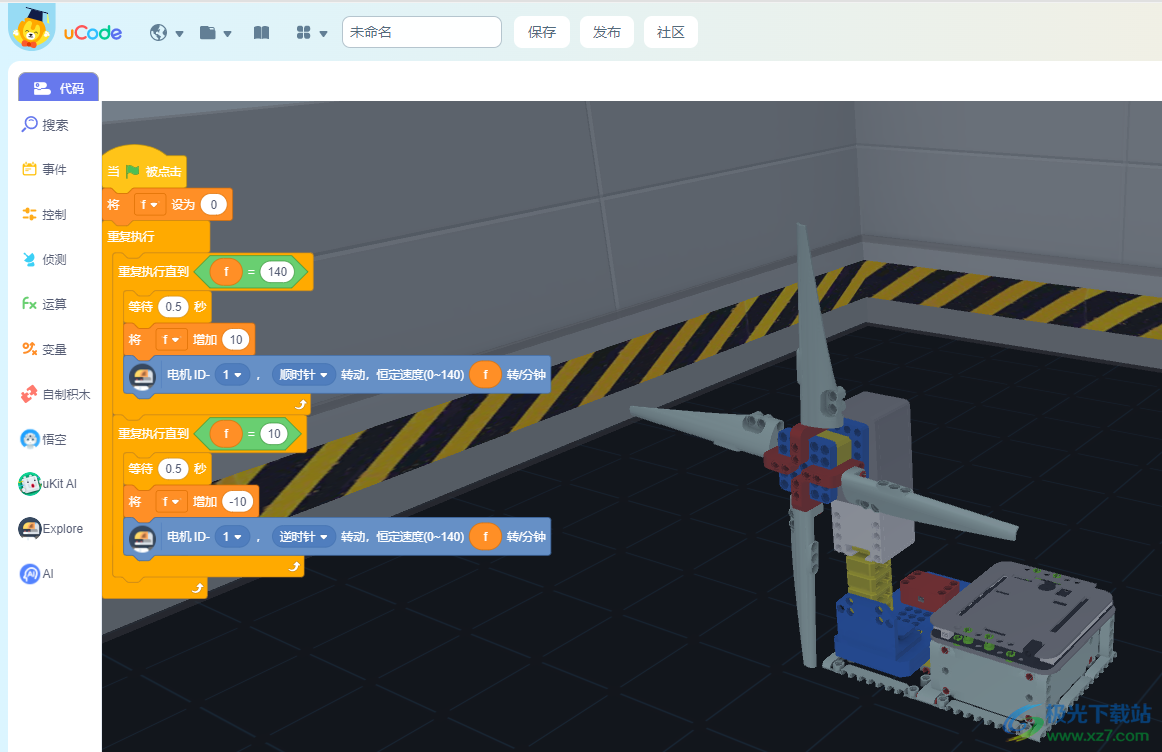This screenshot has width=1162, height=752.
Task: Open the 顺时针 rotation direction dropdown
Action: coord(304,375)
